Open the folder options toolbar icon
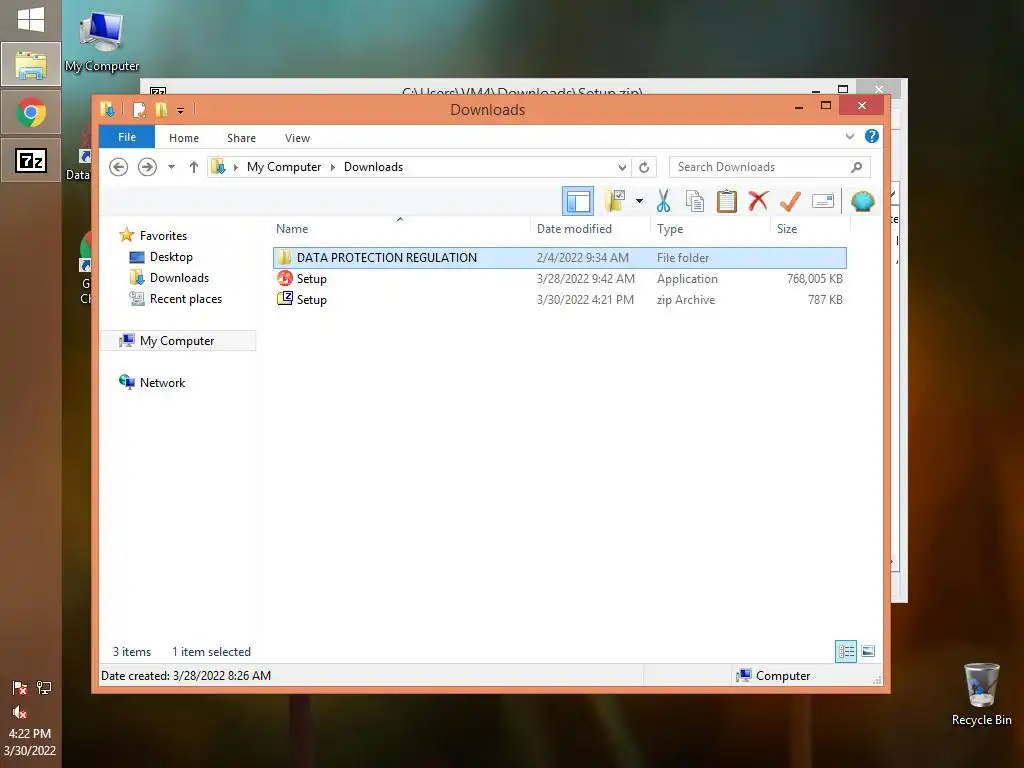 coord(615,201)
